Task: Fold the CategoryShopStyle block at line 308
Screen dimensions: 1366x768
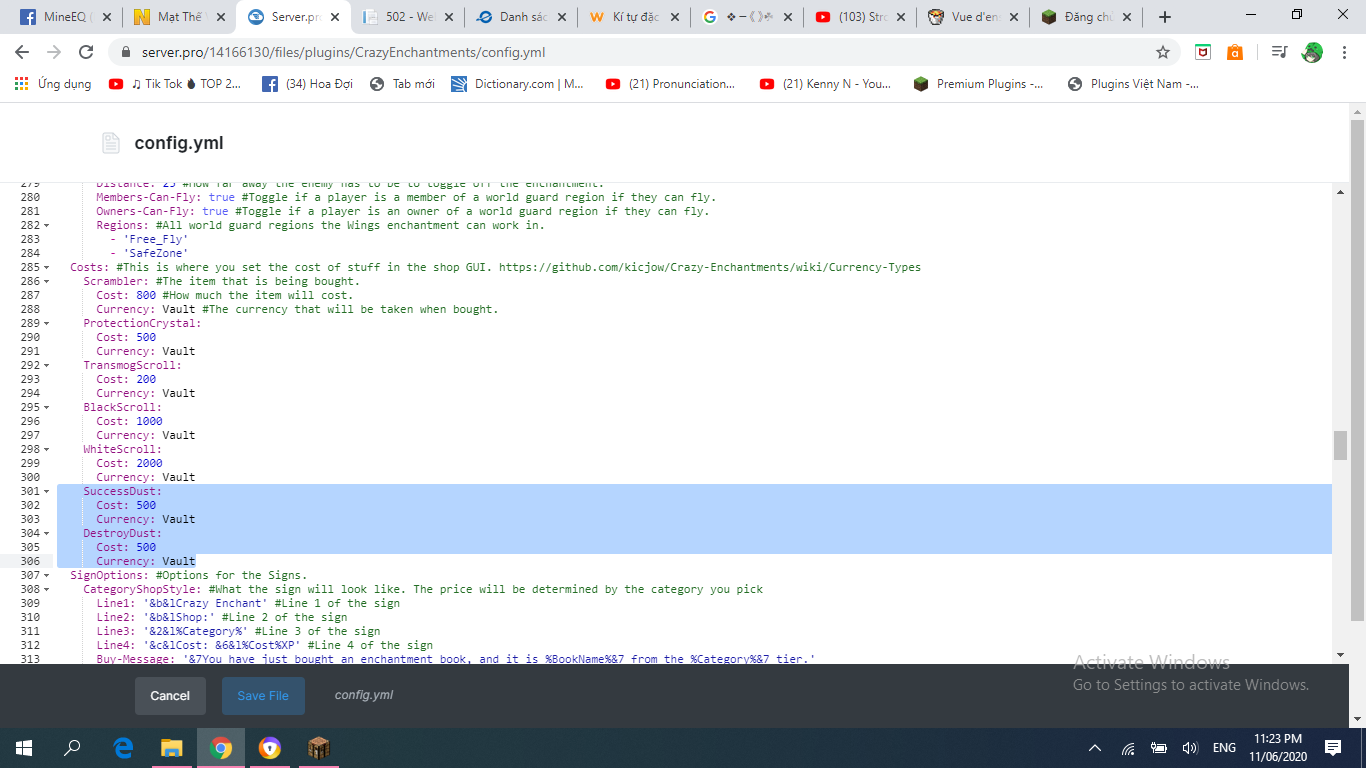Action: click(x=47, y=589)
